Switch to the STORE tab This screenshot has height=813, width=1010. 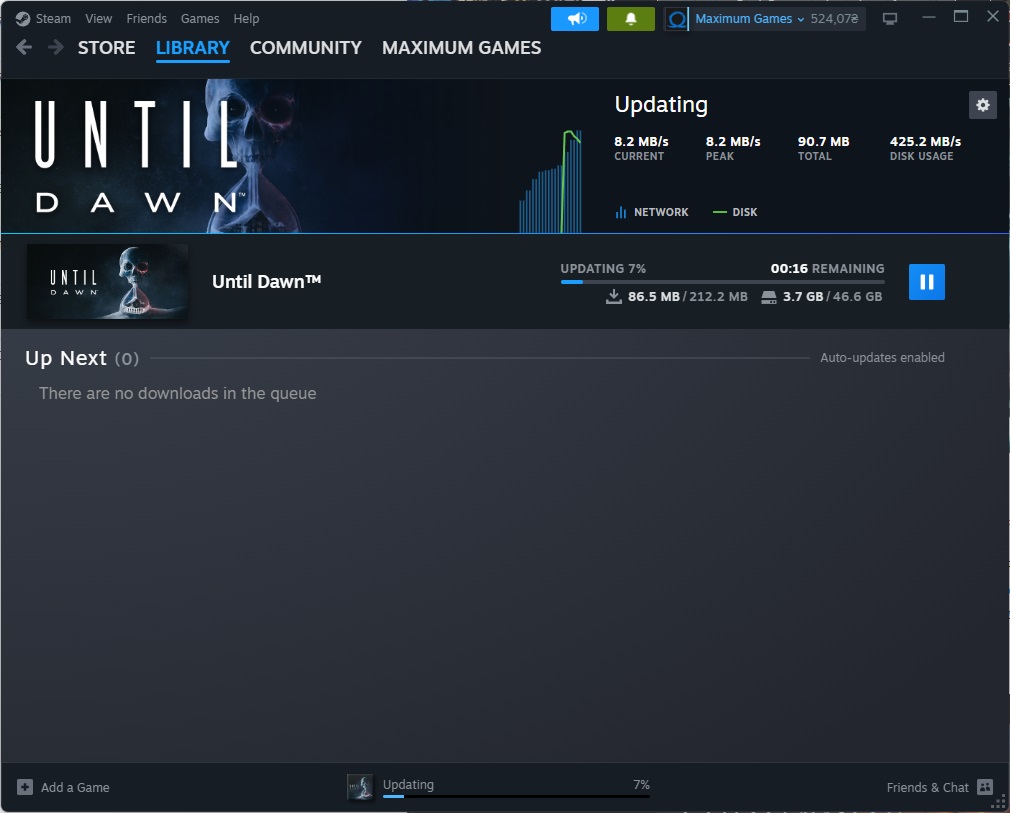106,48
